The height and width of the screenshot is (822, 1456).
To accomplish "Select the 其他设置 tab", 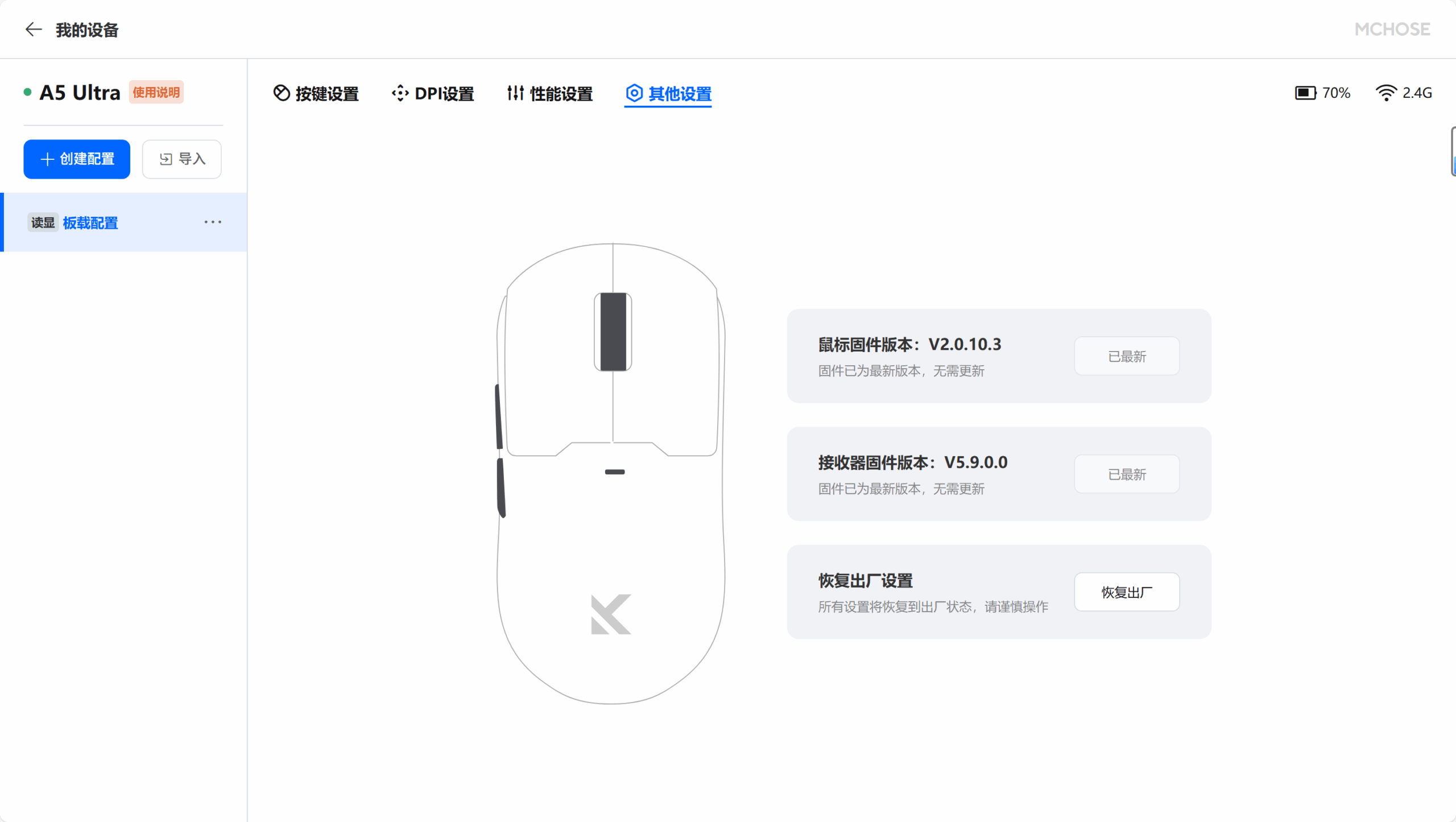I will click(668, 93).
